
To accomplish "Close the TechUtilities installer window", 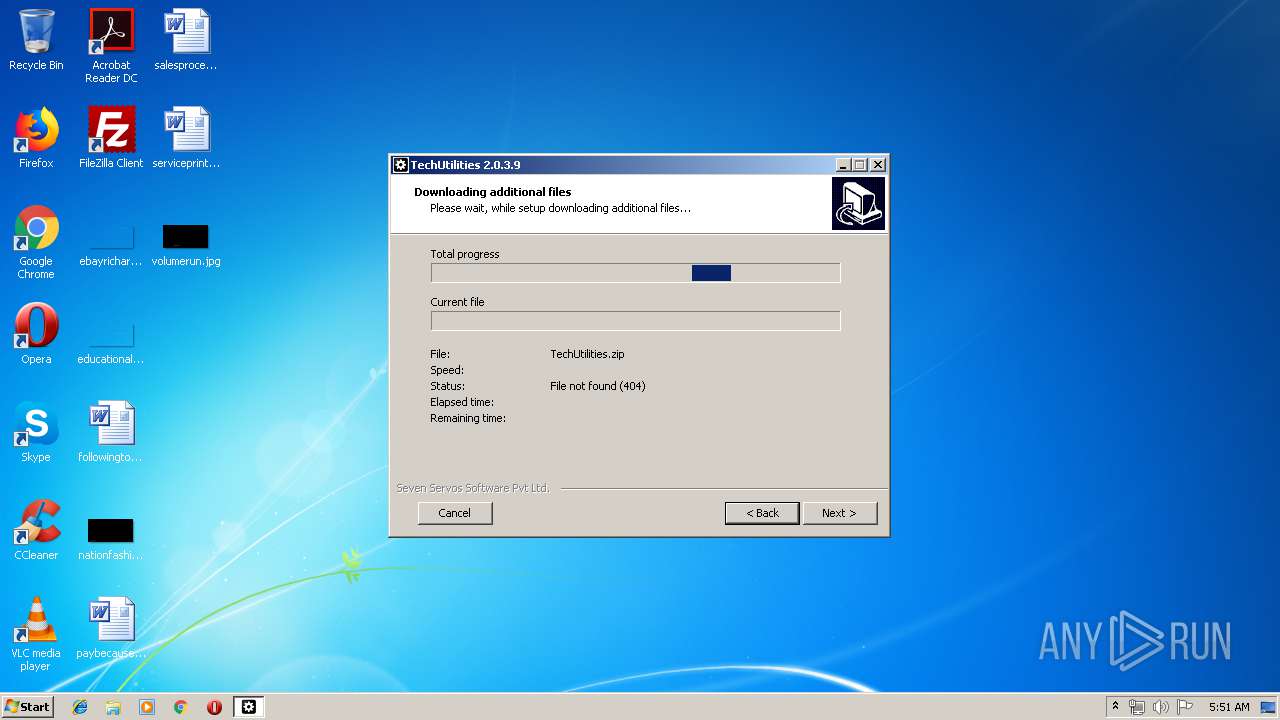I will [x=878, y=165].
